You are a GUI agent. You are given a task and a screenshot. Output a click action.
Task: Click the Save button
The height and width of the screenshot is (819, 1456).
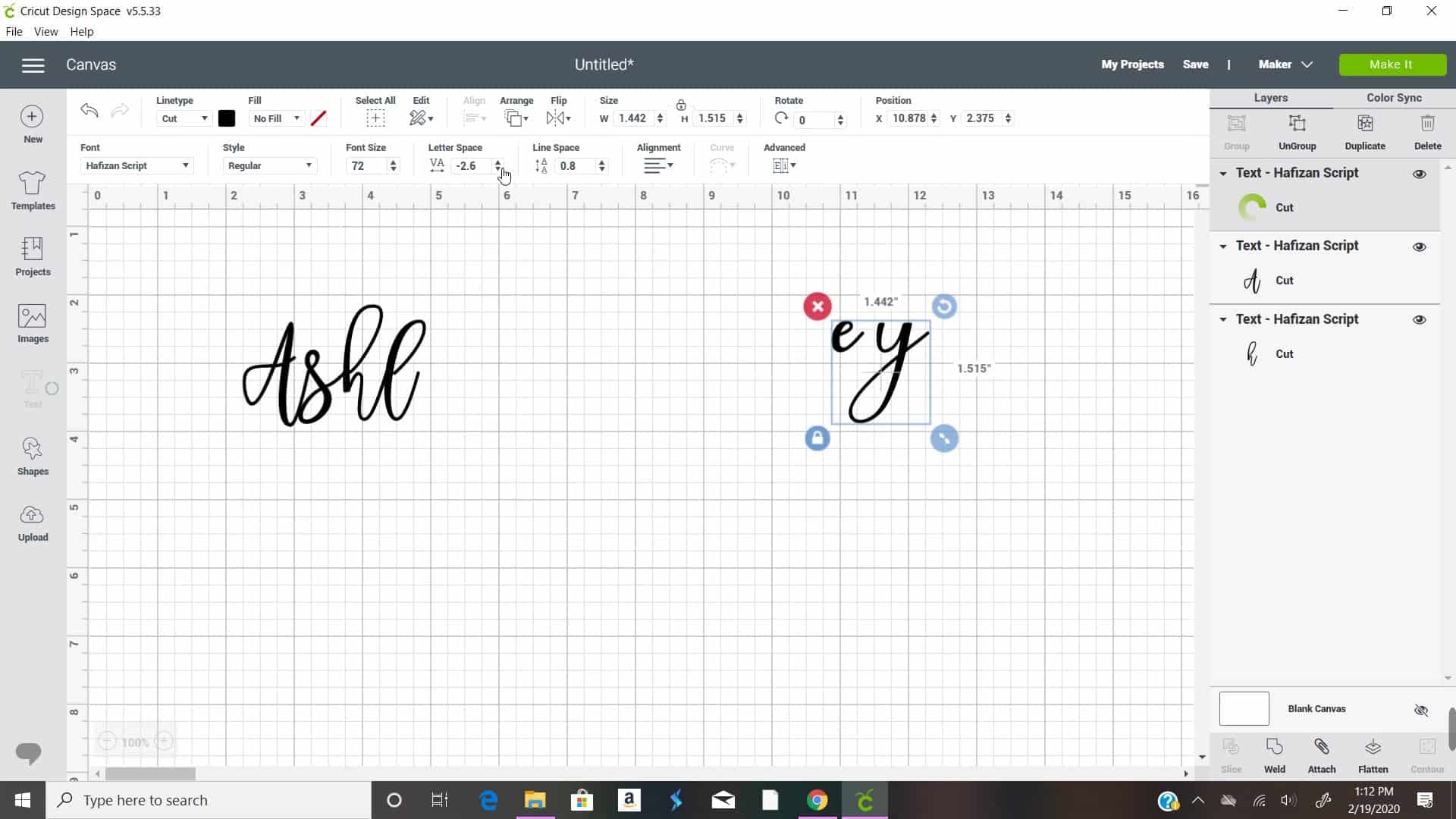[x=1195, y=64]
